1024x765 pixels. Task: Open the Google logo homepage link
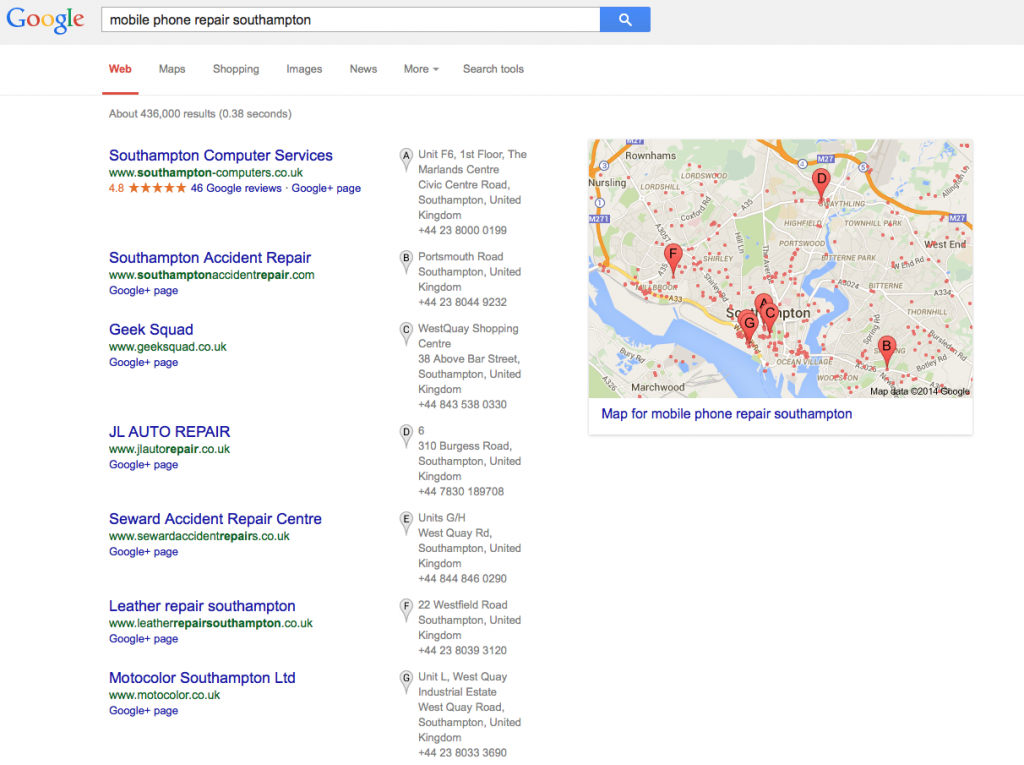point(45,20)
